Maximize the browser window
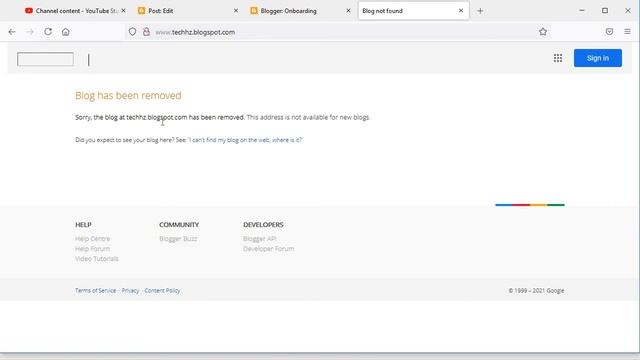 [605, 11]
